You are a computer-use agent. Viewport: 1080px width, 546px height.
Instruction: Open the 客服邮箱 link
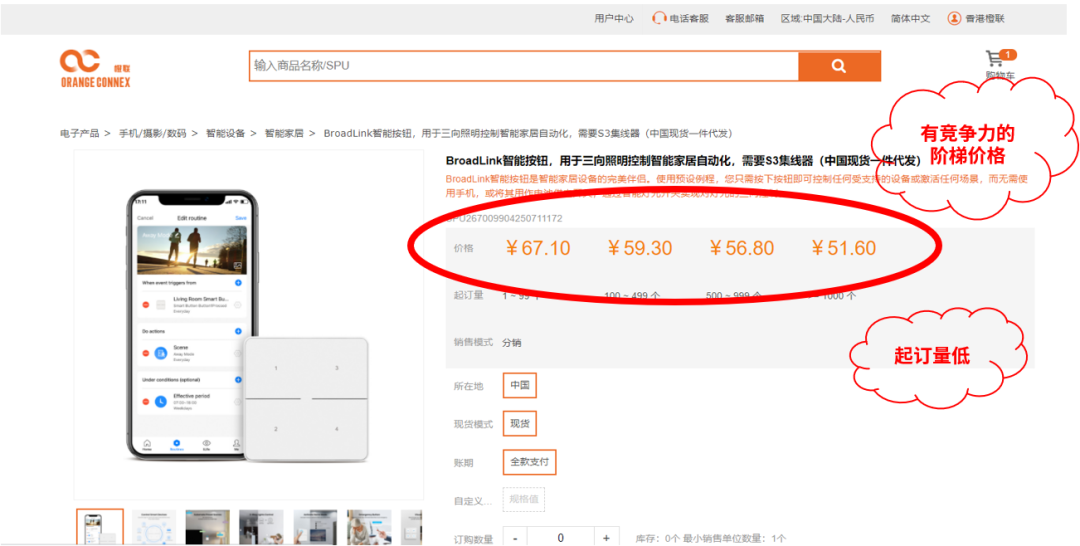pos(744,19)
